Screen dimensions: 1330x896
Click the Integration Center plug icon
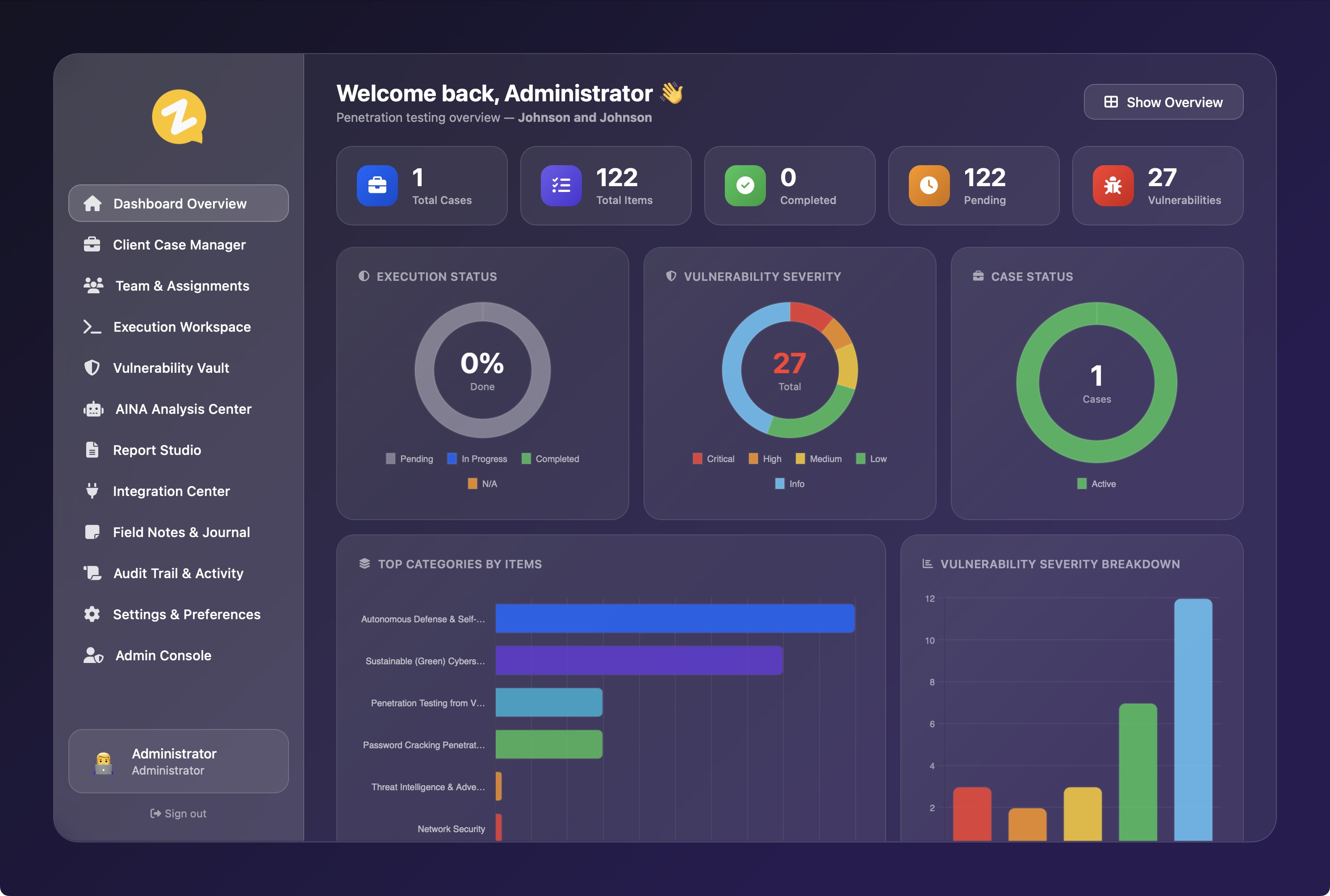(x=92, y=491)
